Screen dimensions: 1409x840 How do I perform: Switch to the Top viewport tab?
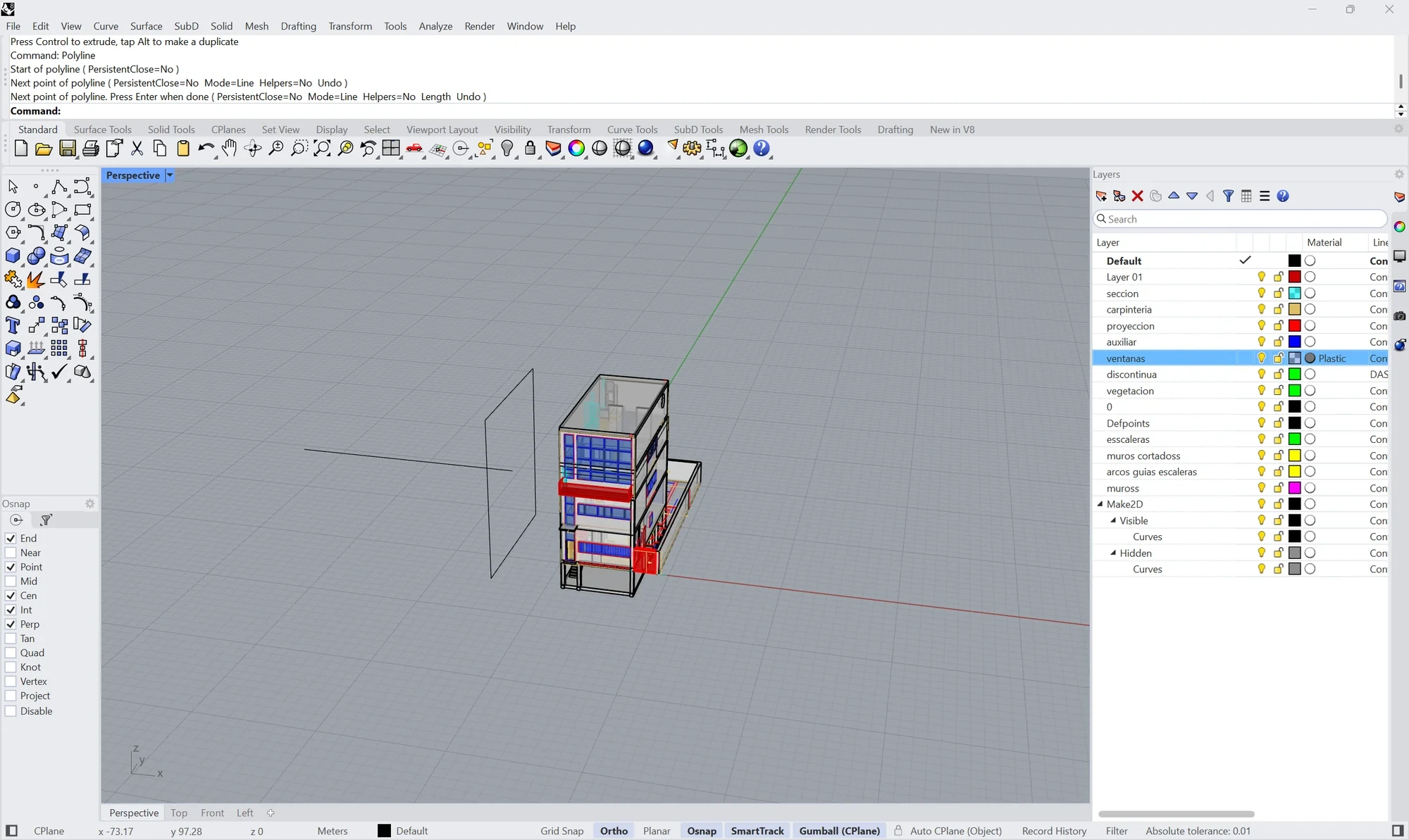point(179,813)
